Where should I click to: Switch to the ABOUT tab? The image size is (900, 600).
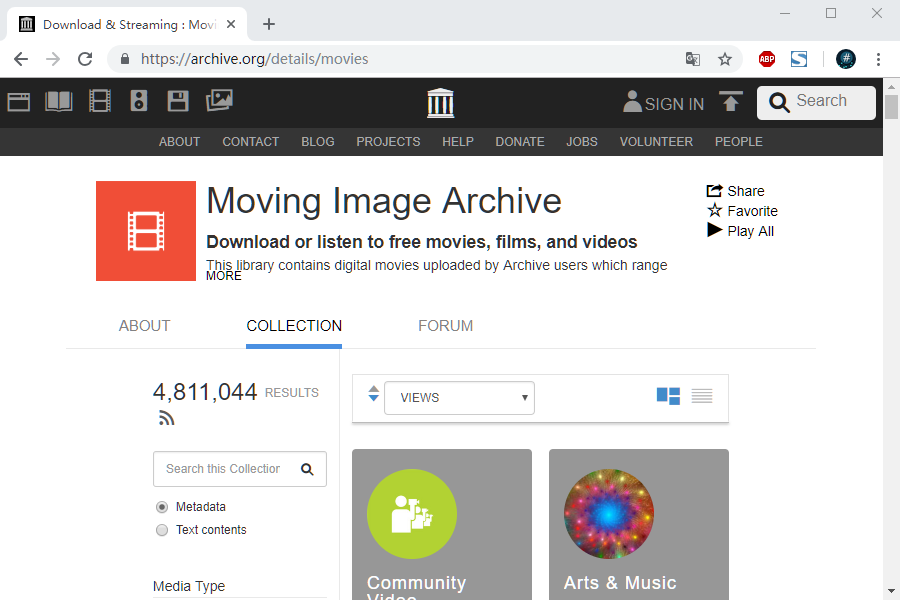(144, 326)
